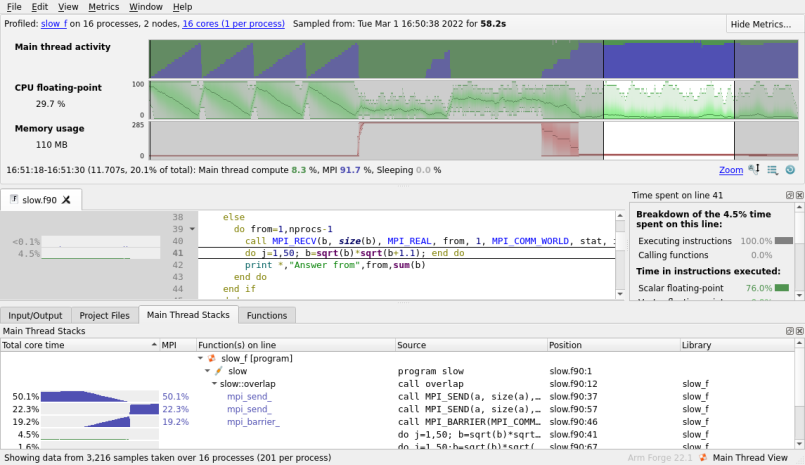The width and height of the screenshot is (805, 465).
Task: Click position slow.f90:57 cell
Action: 573,409
